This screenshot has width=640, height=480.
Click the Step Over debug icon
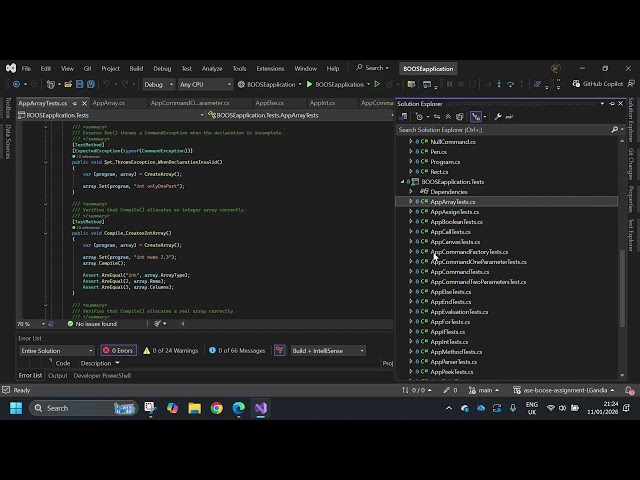point(510,84)
